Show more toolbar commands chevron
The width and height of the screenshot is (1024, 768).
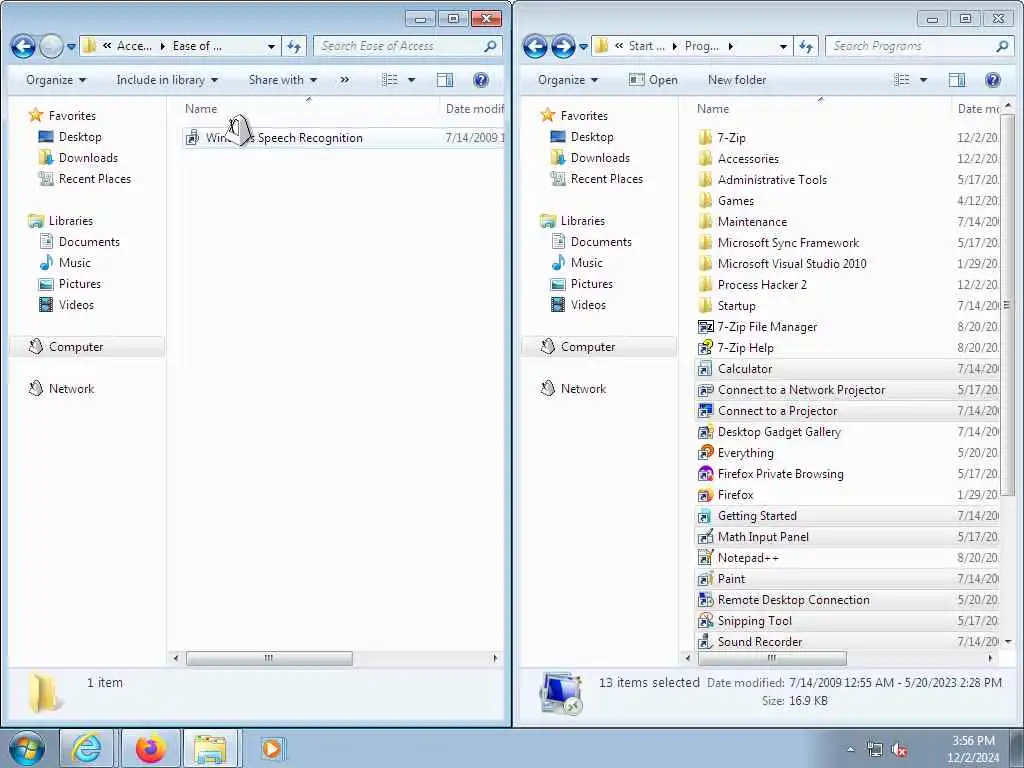coord(345,80)
